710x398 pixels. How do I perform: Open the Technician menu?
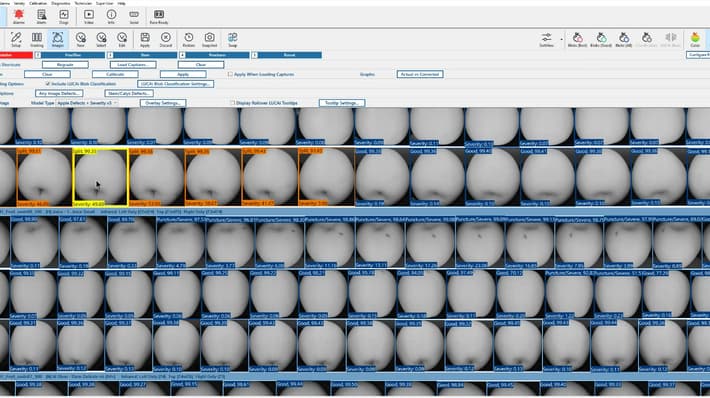tap(83, 3)
